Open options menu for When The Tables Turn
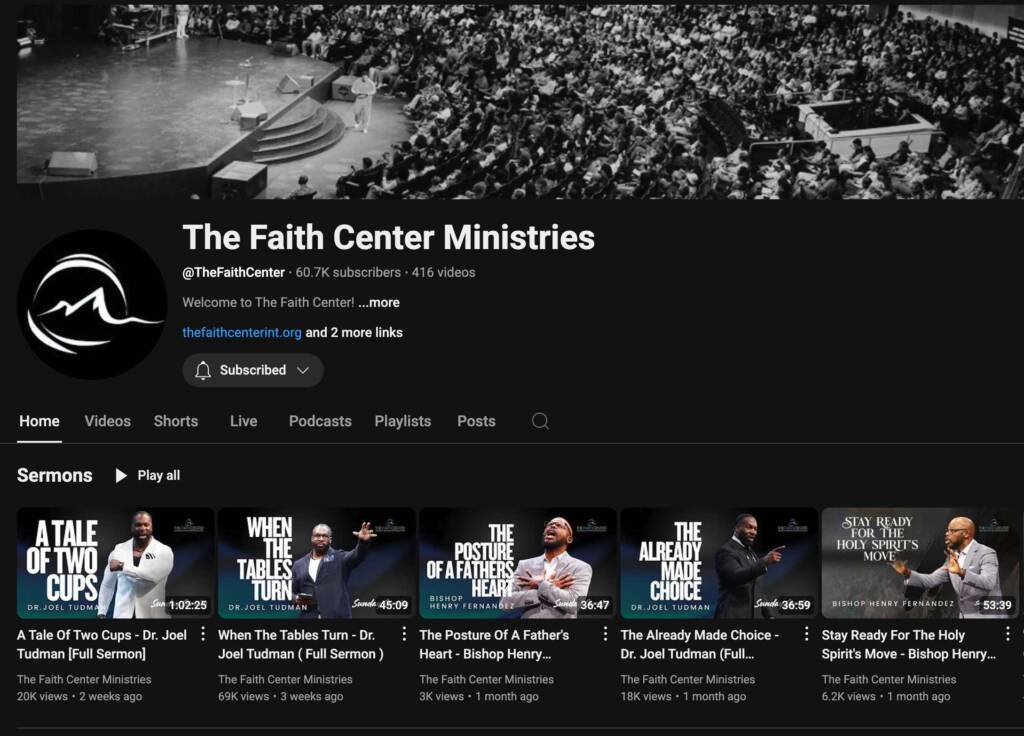 click(x=404, y=634)
